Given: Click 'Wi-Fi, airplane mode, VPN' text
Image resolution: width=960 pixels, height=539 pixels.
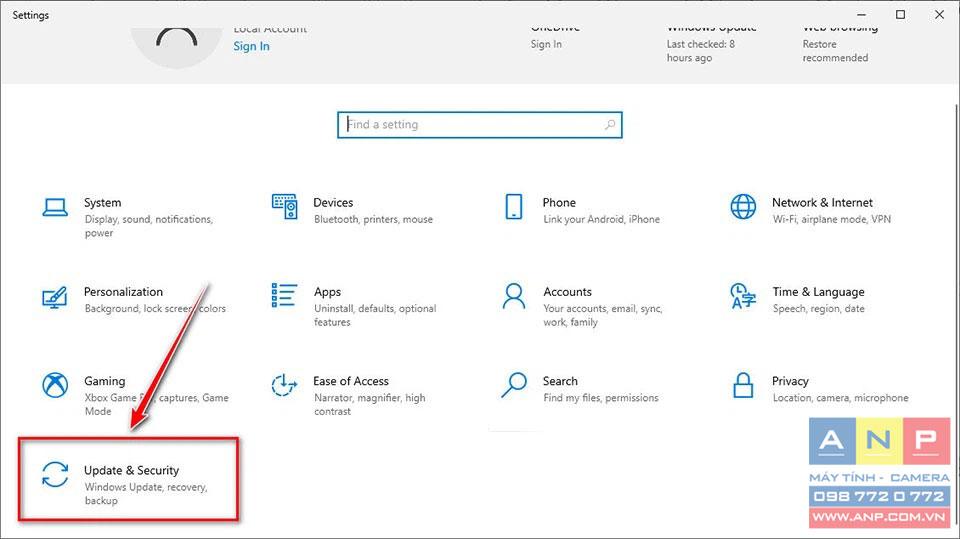Looking at the screenshot, I should click(x=831, y=219).
